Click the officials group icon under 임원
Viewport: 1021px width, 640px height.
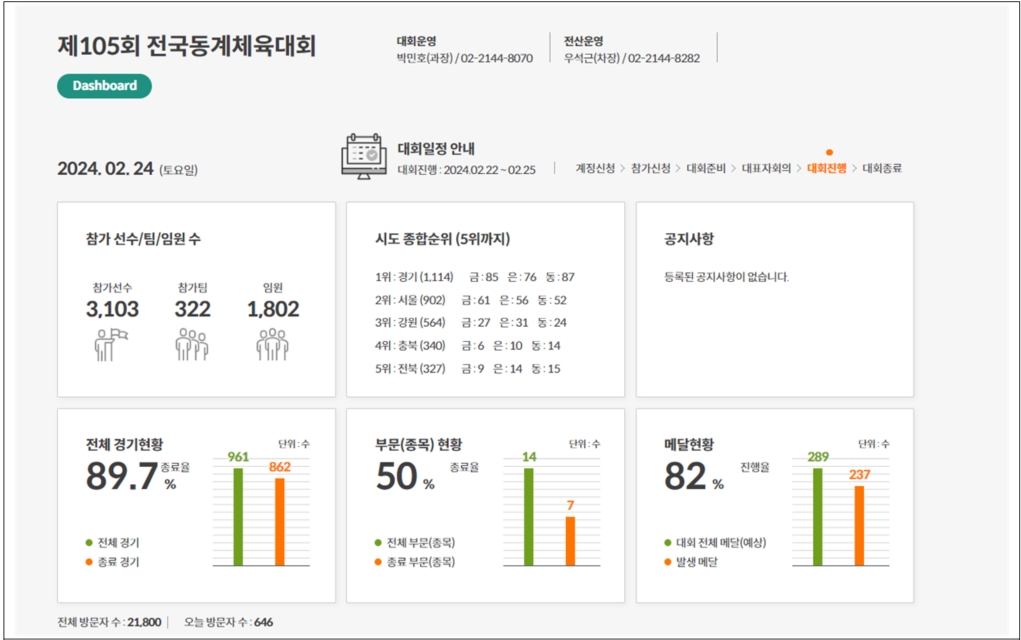click(272, 343)
